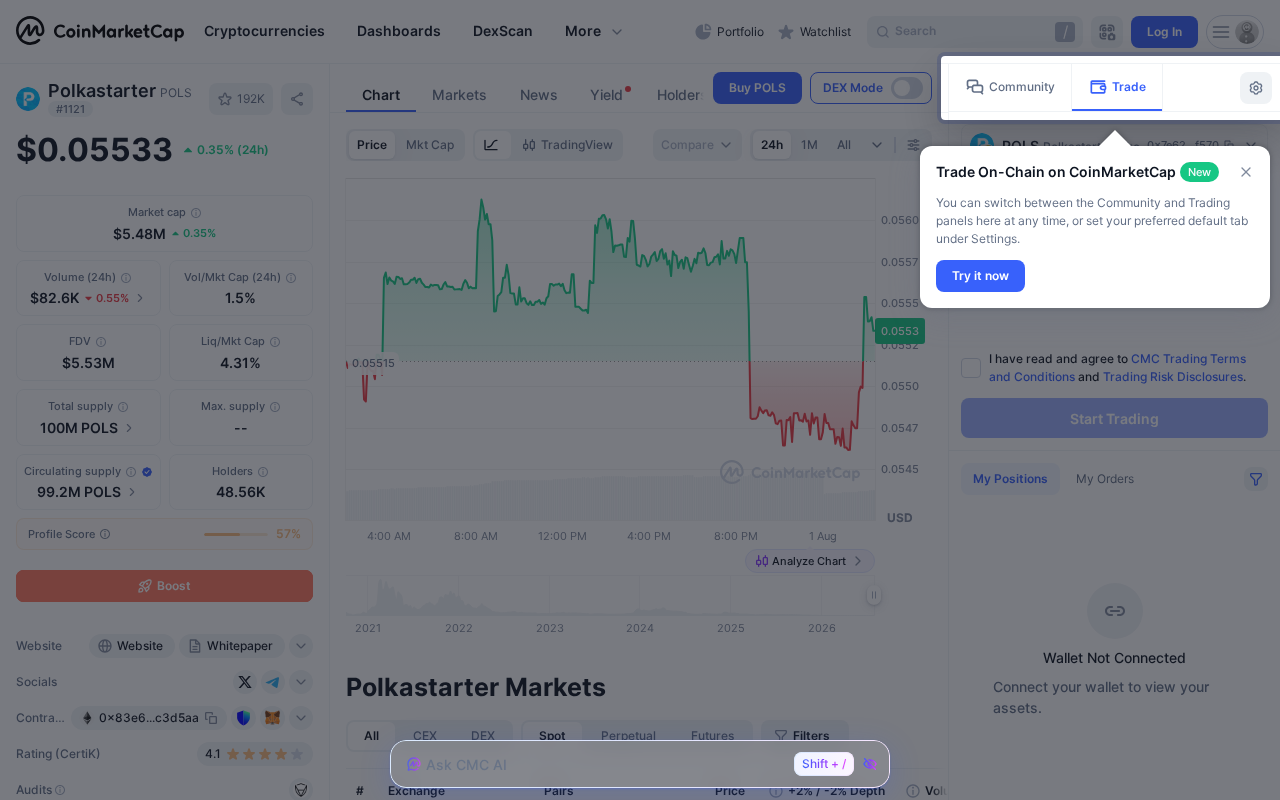The height and width of the screenshot is (800, 1280).
Task: Open the Watchlist star link
Action: click(x=814, y=32)
